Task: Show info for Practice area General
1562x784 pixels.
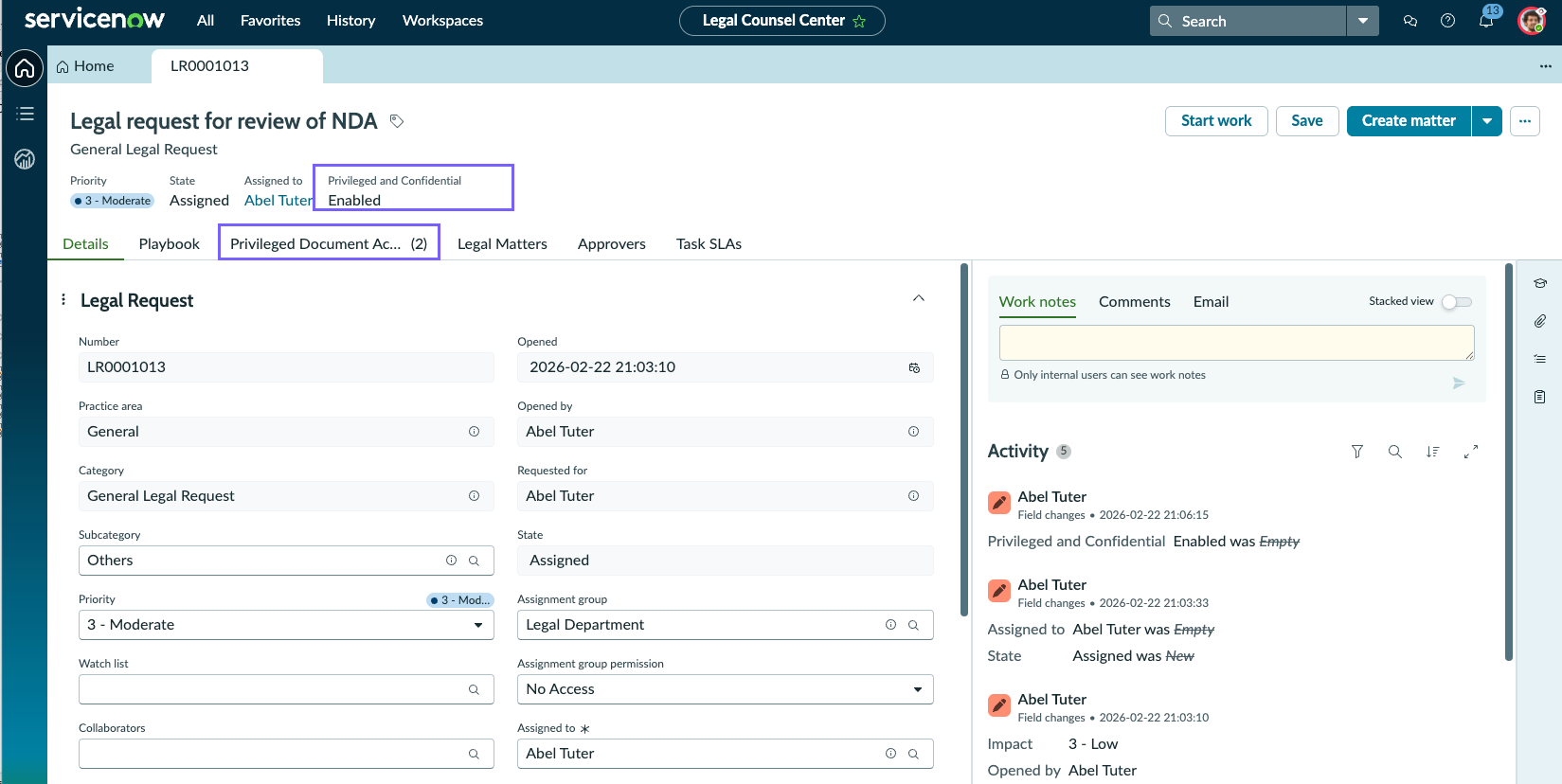Action: point(474,432)
